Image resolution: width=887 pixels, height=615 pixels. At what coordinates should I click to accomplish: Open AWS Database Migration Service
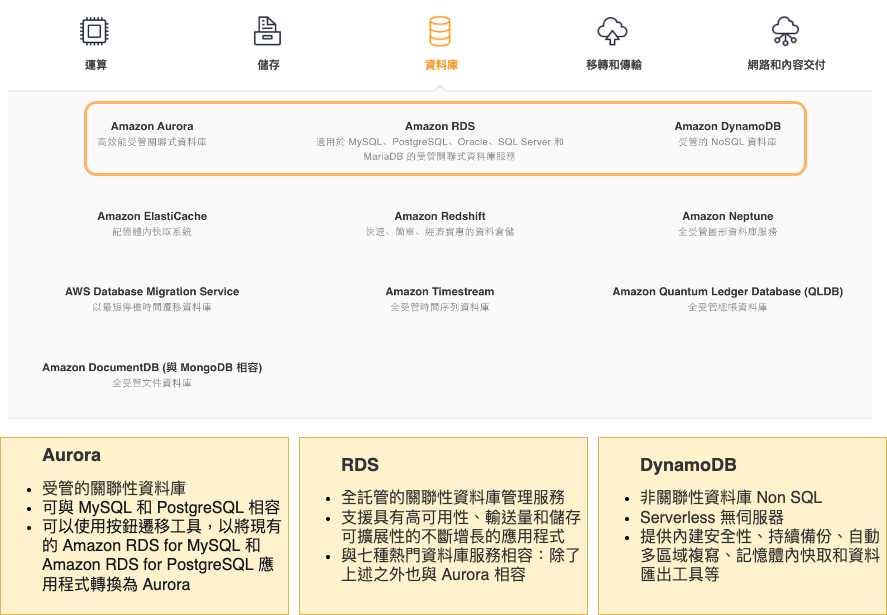pyautogui.click(x=150, y=291)
